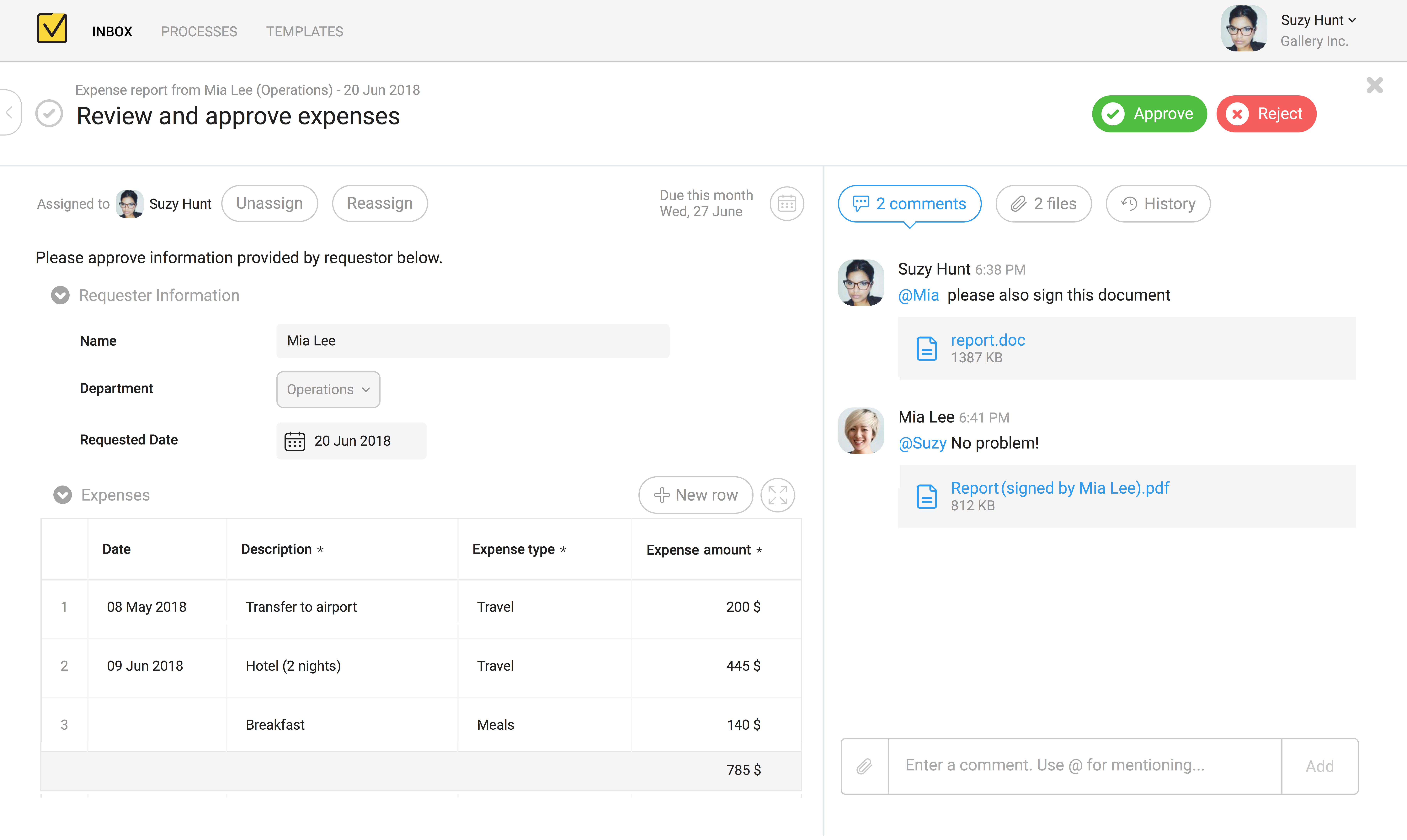Open the Operations department dropdown
This screenshot has width=1407, height=840.
[x=328, y=389]
